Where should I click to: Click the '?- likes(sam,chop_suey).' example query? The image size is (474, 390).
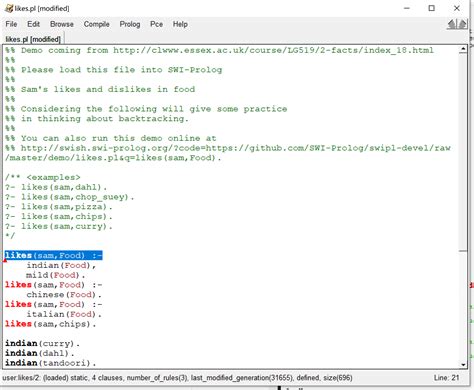click(69, 197)
